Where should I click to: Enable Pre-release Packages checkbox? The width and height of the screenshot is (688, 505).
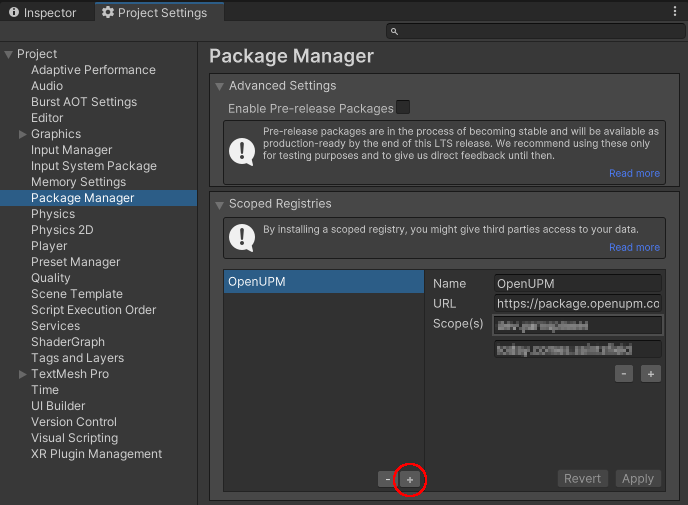coord(403,108)
